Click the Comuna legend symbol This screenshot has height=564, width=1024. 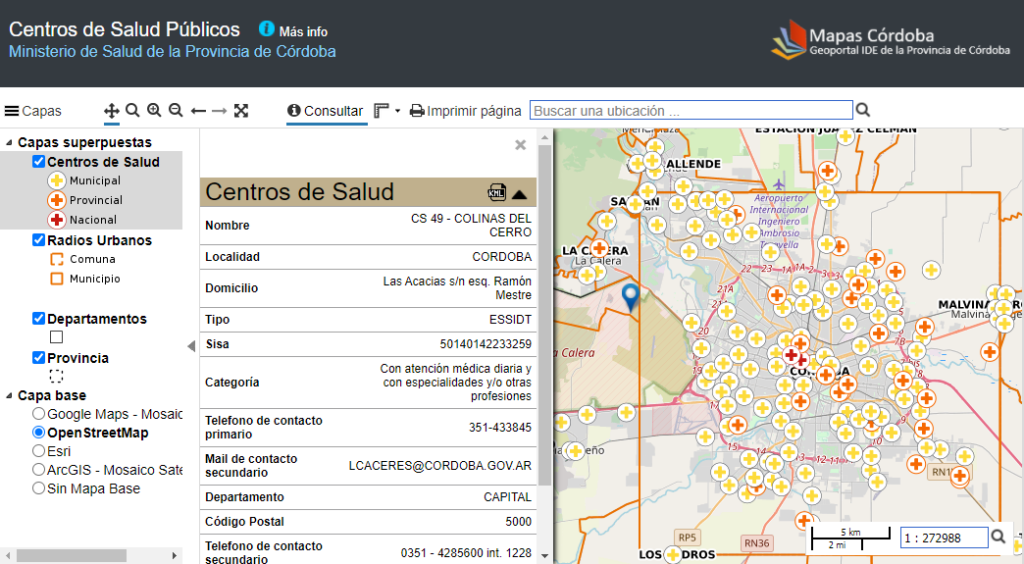click(x=57, y=259)
